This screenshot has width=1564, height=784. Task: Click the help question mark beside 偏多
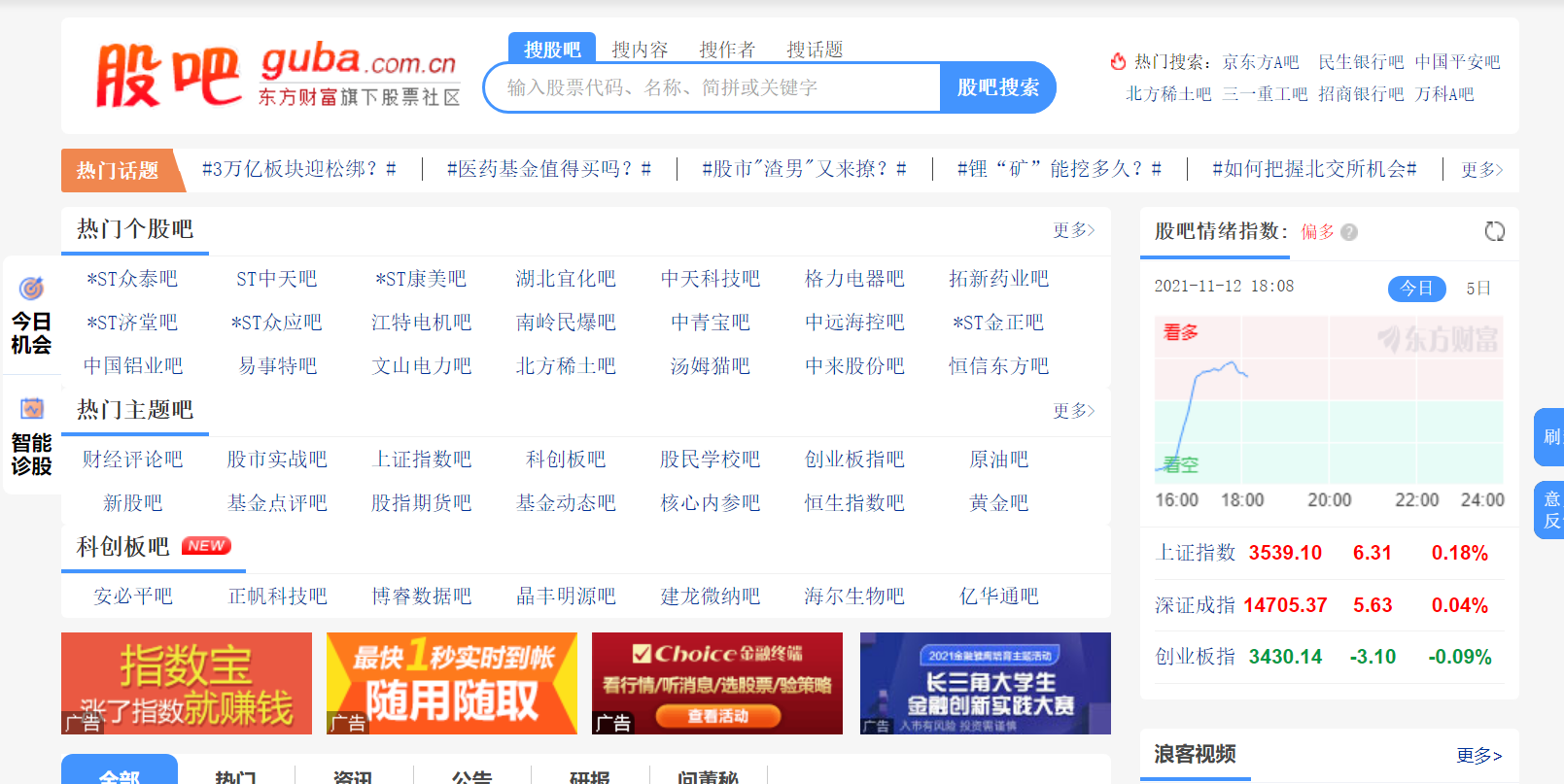[1349, 232]
